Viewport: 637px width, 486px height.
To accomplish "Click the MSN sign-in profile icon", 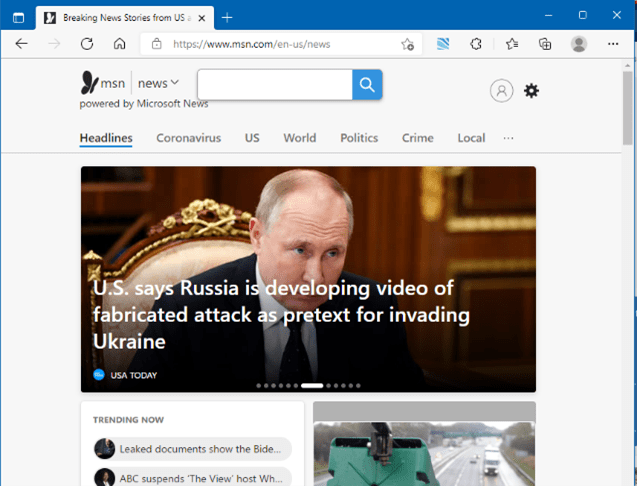I will (501, 91).
